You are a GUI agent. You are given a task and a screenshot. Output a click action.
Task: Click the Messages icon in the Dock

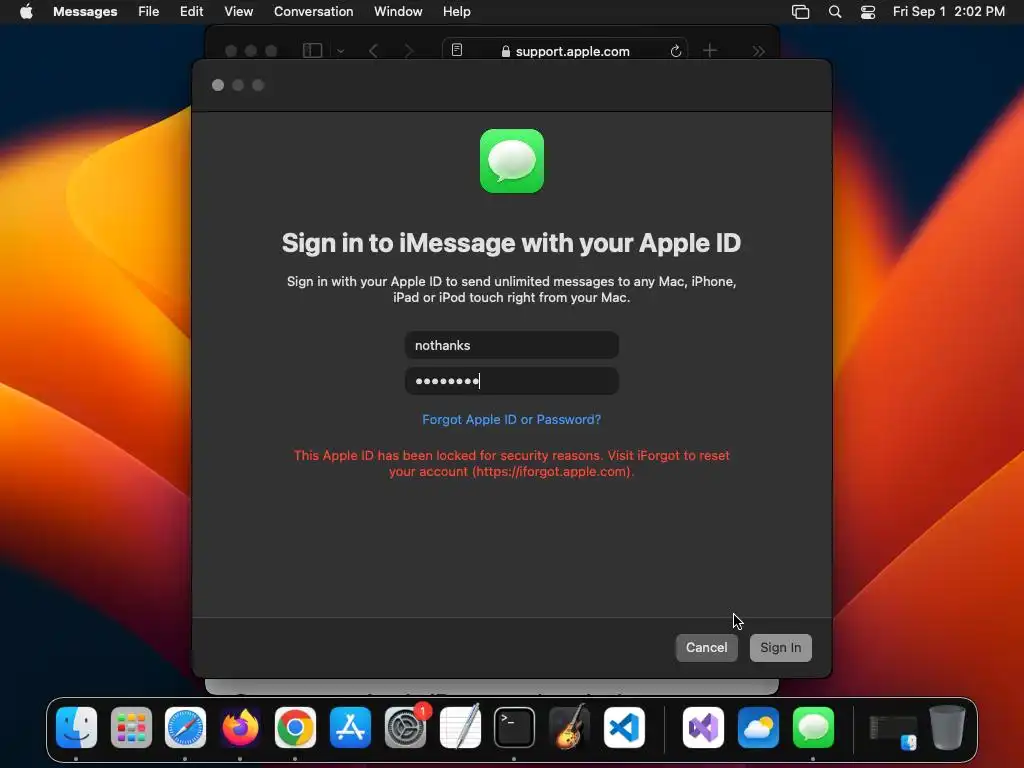(813, 727)
